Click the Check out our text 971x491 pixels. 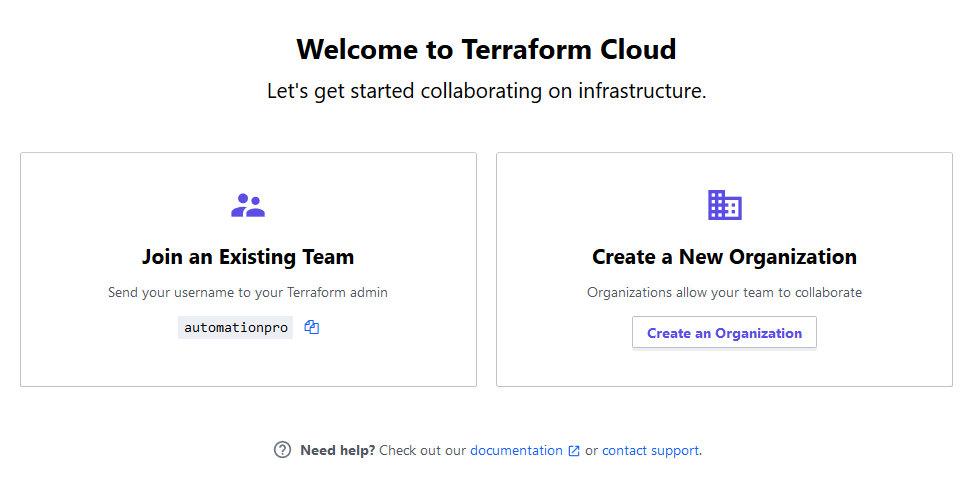(422, 450)
